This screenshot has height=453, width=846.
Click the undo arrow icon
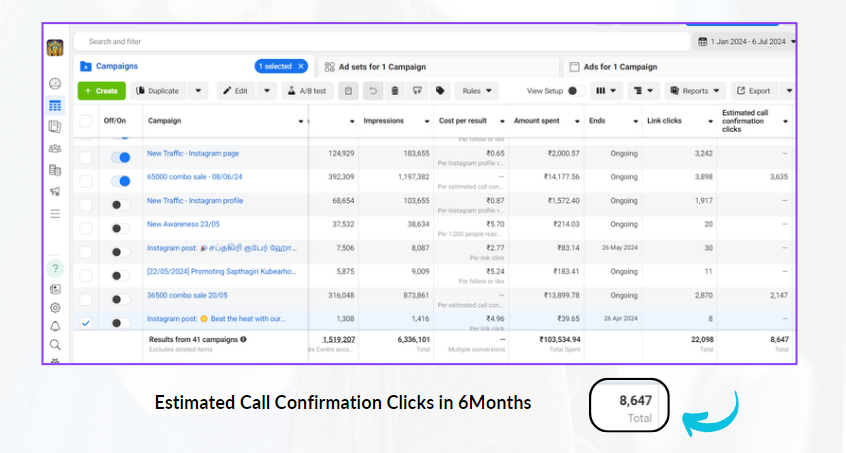coord(372,91)
